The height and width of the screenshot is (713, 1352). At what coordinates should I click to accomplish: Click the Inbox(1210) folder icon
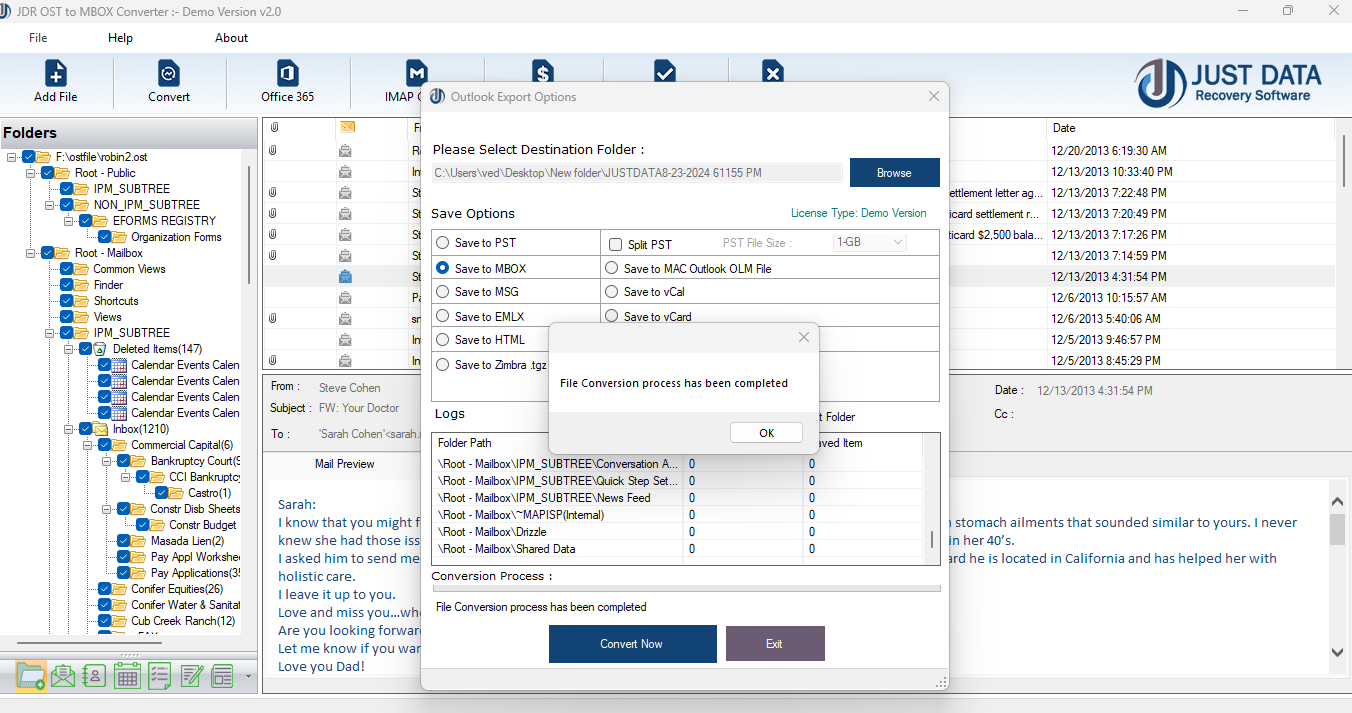coord(100,429)
